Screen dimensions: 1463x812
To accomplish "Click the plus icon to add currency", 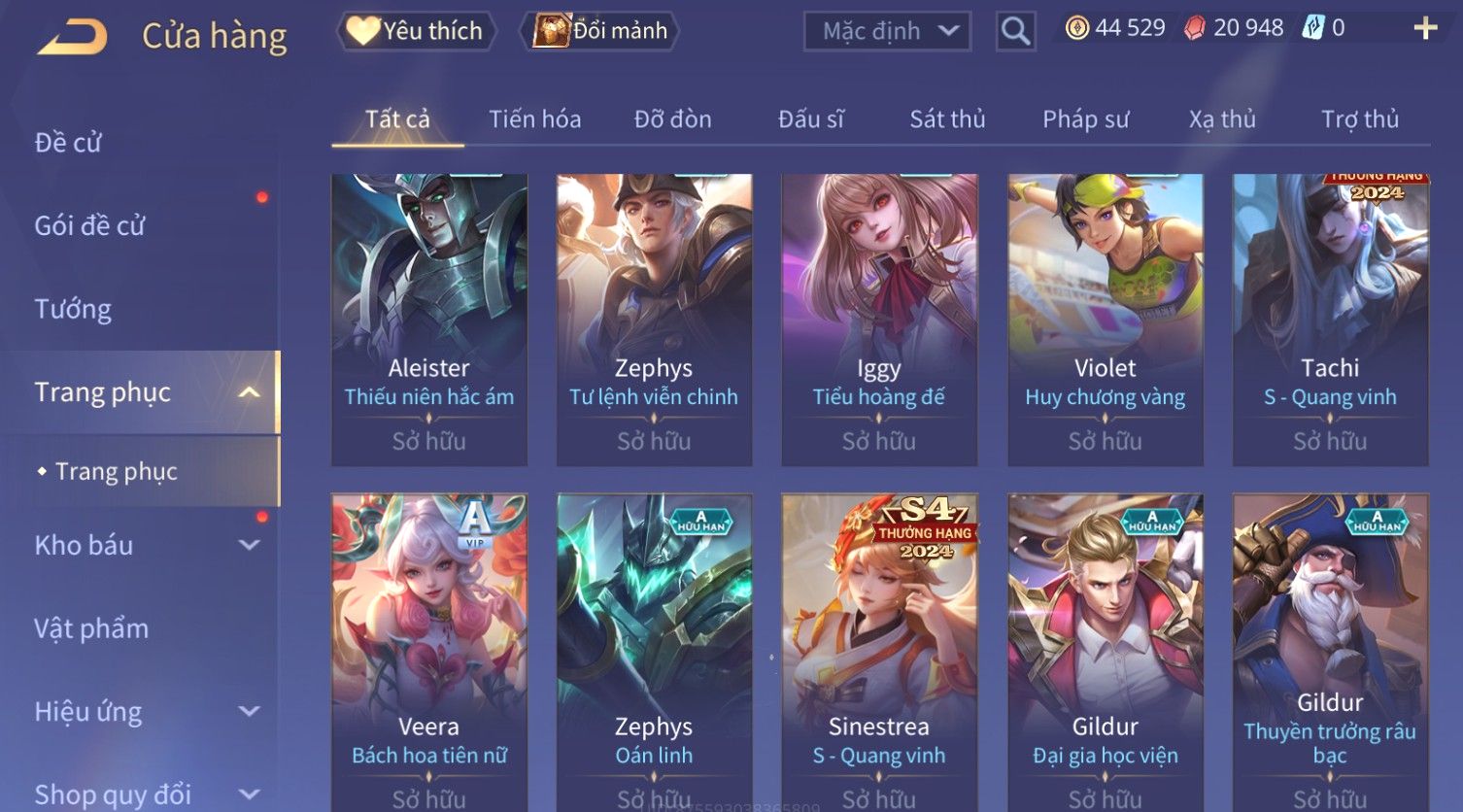I will (x=1425, y=28).
